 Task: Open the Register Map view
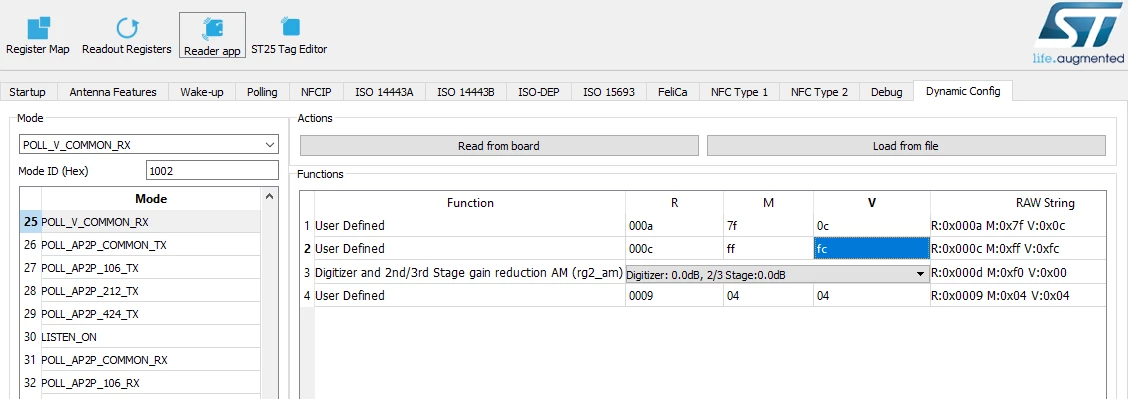point(38,35)
